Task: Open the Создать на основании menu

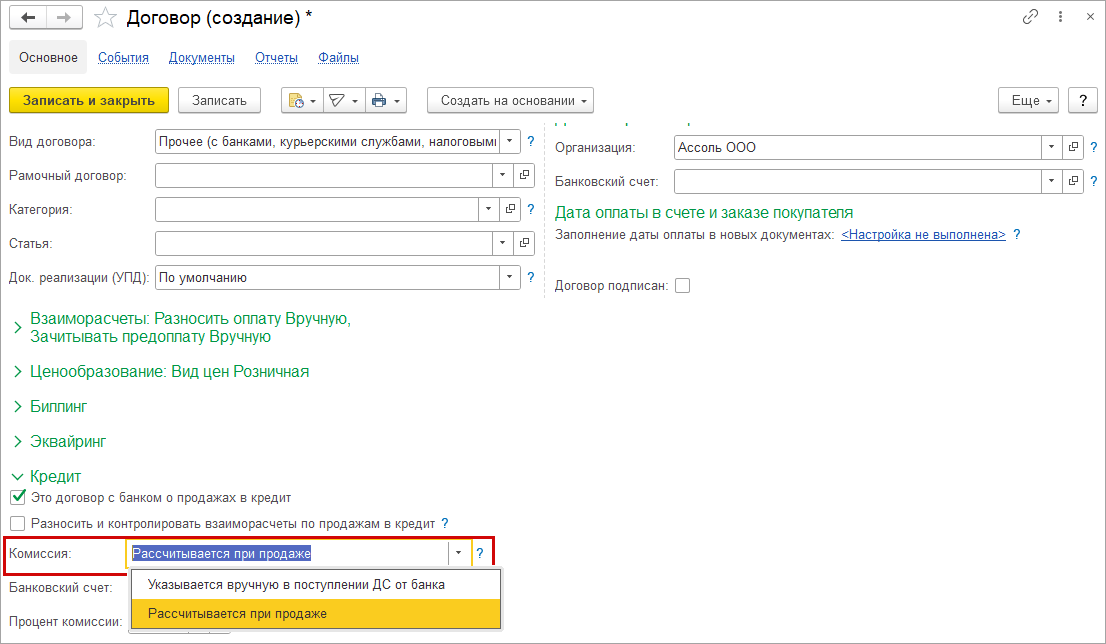Action: point(510,100)
